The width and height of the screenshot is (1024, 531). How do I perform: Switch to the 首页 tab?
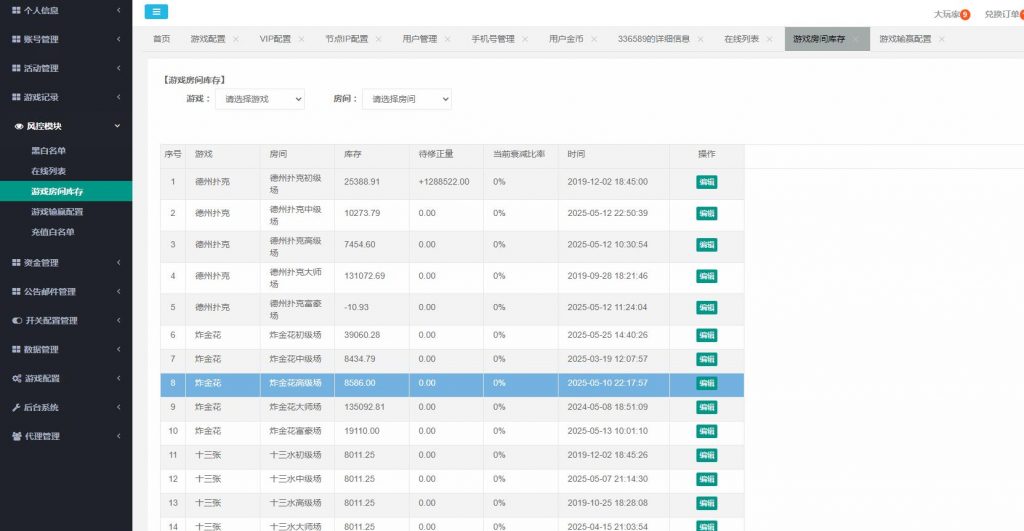pyautogui.click(x=161, y=39)
